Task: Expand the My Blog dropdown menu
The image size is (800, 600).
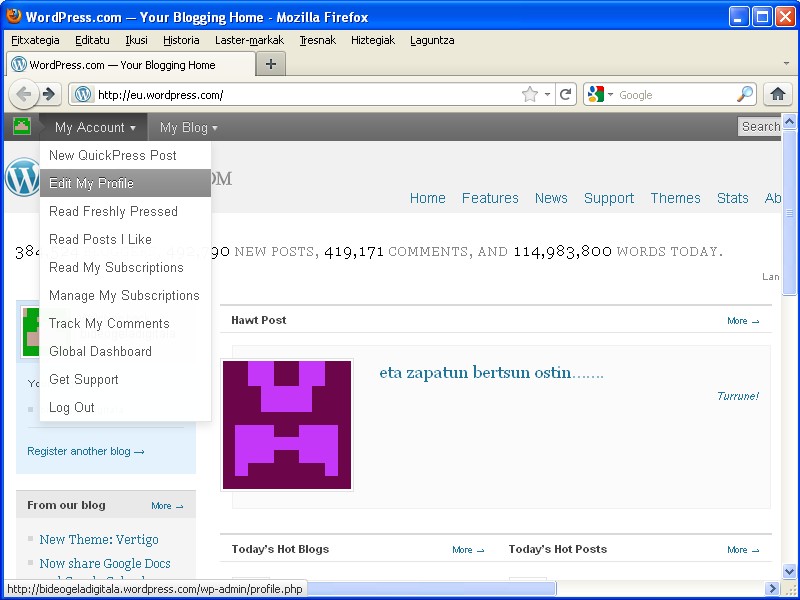Action: click(188, 127)
